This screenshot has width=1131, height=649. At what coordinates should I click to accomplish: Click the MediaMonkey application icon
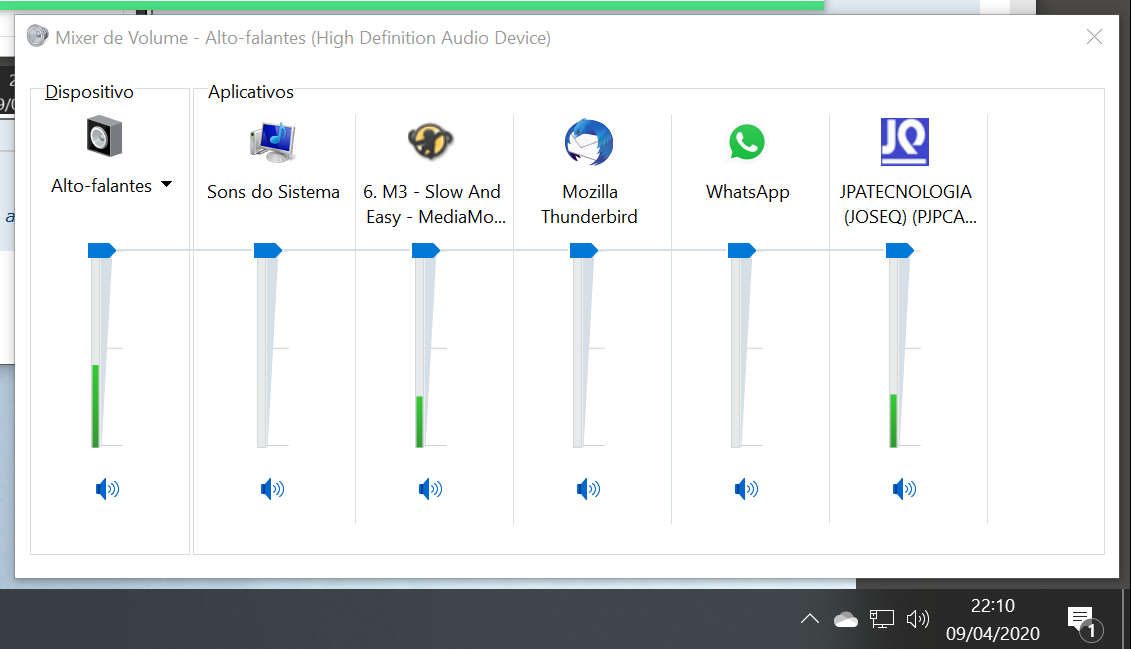coord(431,141)
